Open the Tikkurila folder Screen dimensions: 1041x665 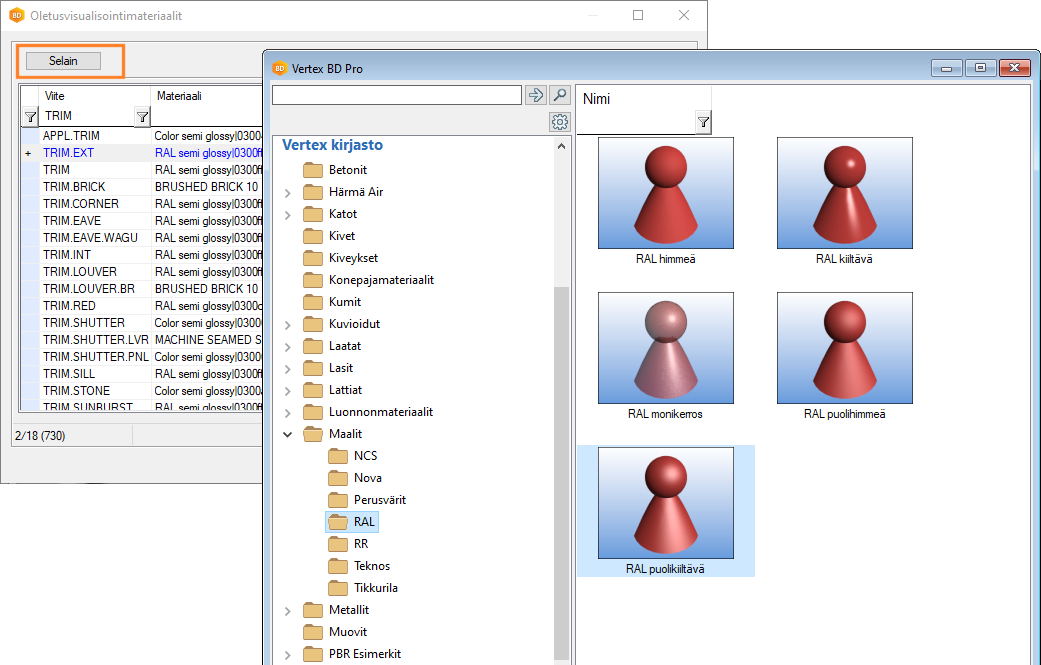375,588
